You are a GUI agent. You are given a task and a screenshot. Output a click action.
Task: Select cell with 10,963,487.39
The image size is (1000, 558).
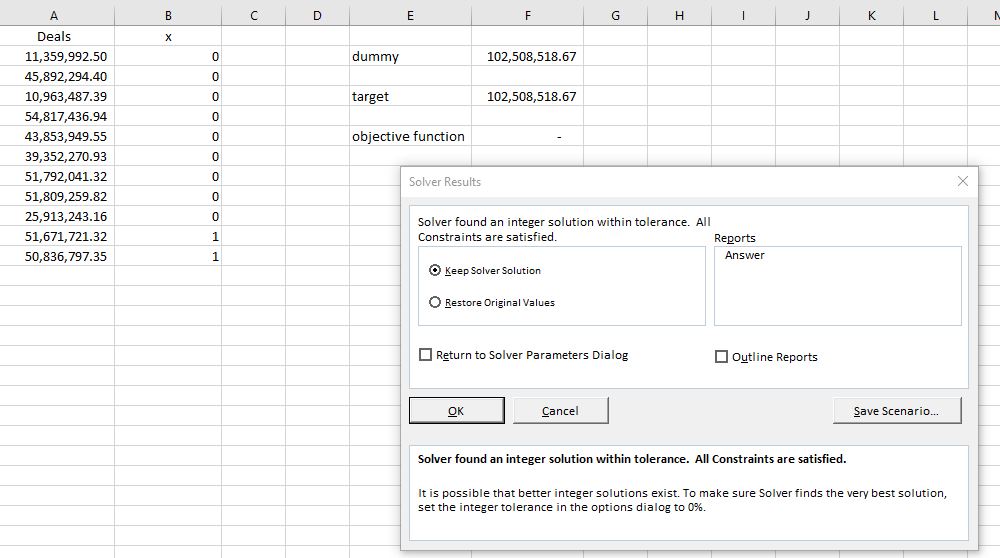(57, 96)
